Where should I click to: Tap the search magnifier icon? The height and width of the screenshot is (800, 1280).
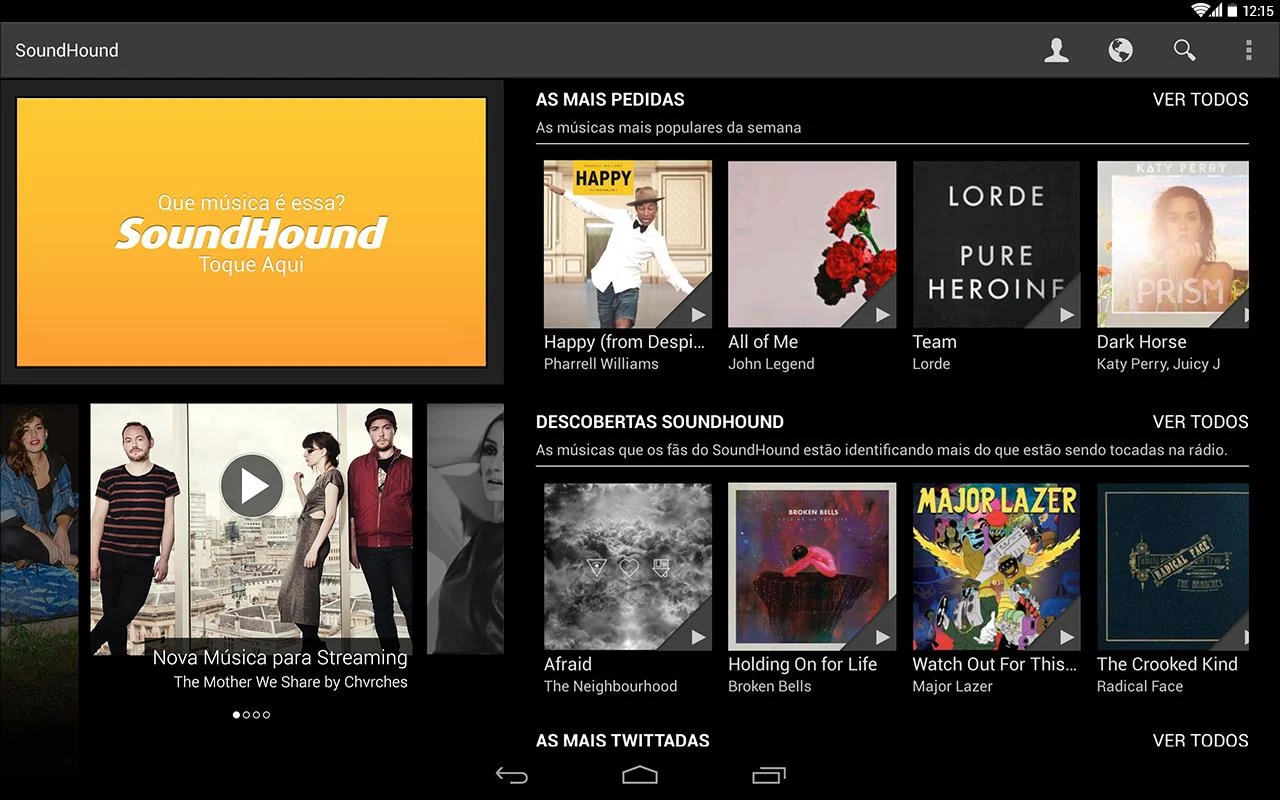1184,50
